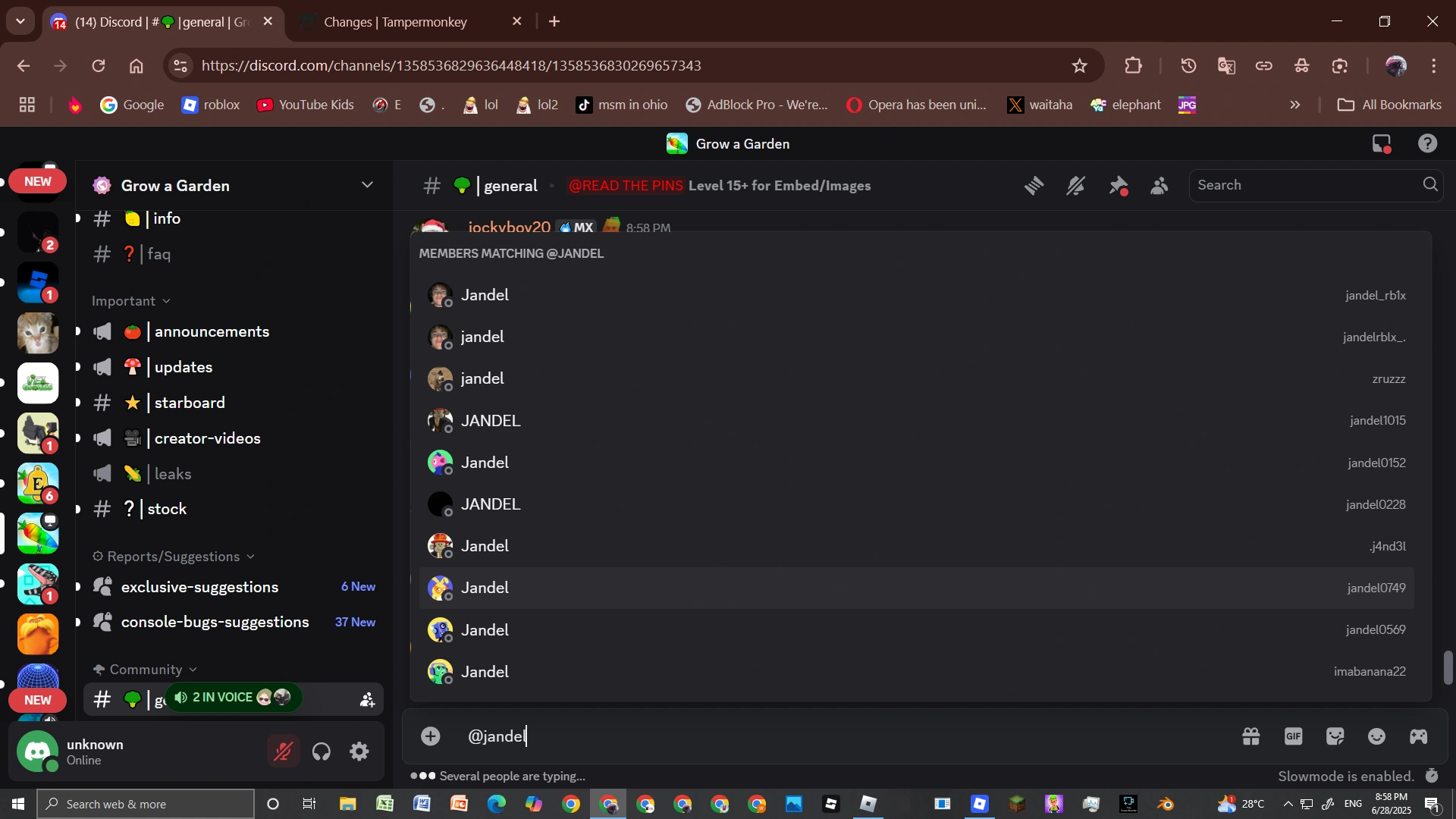The width and height of the screenshot is (1456, 819).
Task: Open the GIF picker
Action: pyautogui.click(x=1293, y=736)
